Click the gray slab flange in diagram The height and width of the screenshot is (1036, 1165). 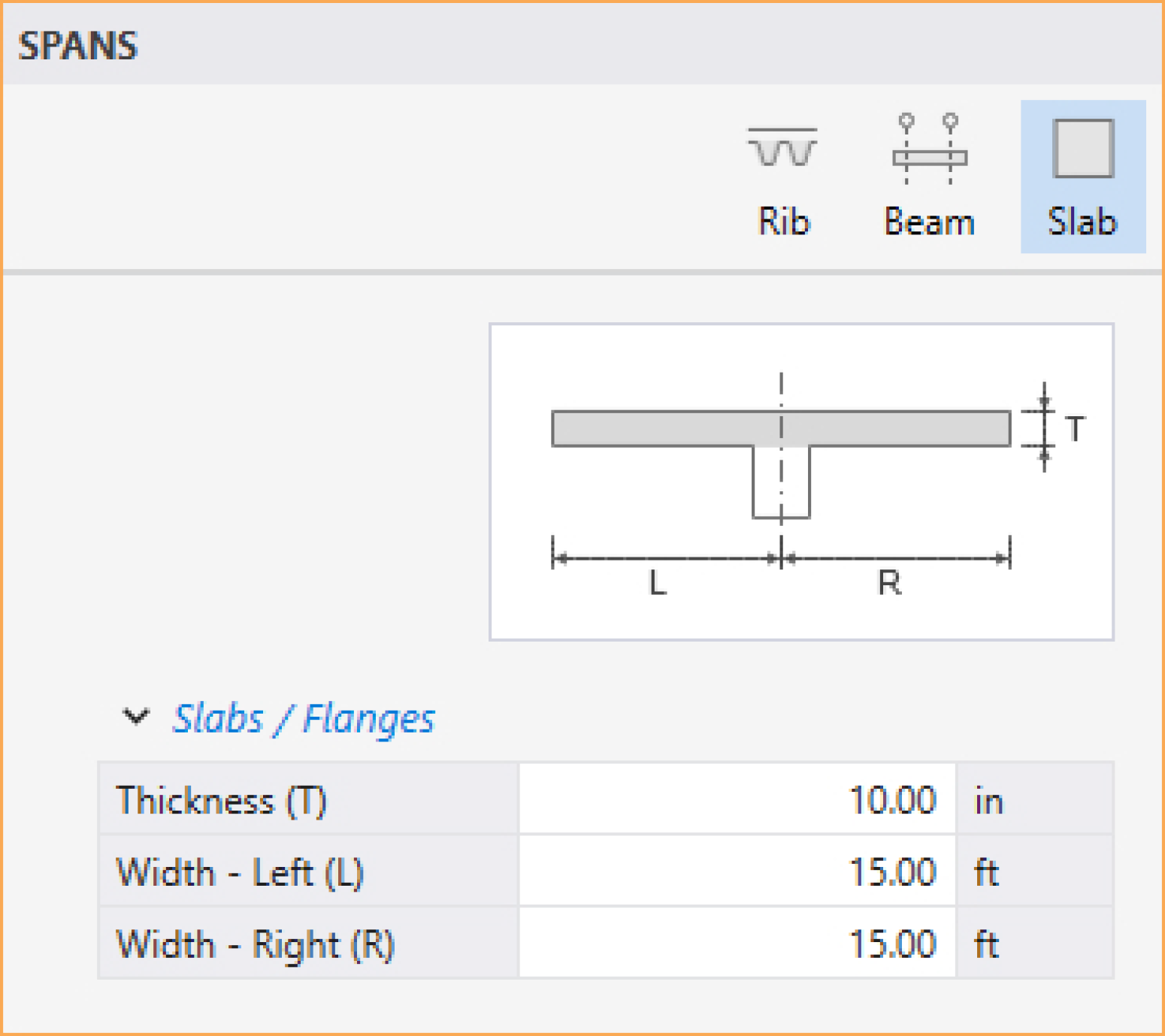pos(661,429)
